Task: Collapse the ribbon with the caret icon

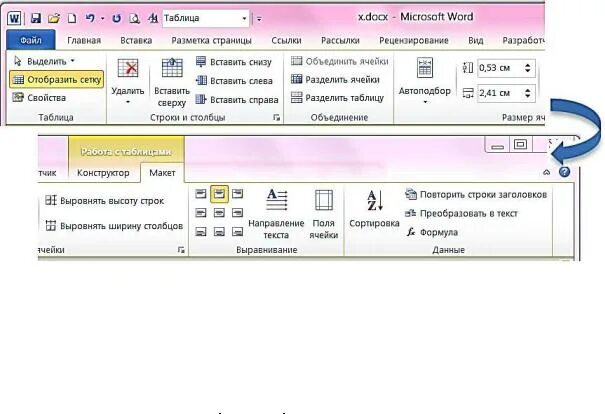Action: pyautogui.click(x=546, y=172)
